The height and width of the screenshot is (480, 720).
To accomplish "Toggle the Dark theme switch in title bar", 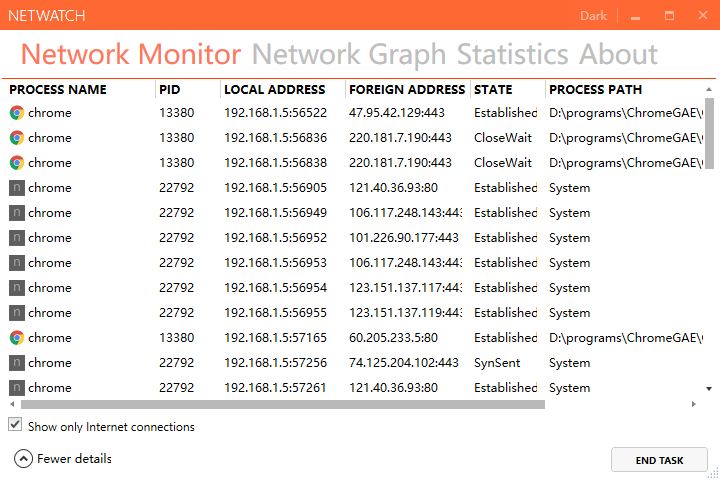I will point(593,16).
